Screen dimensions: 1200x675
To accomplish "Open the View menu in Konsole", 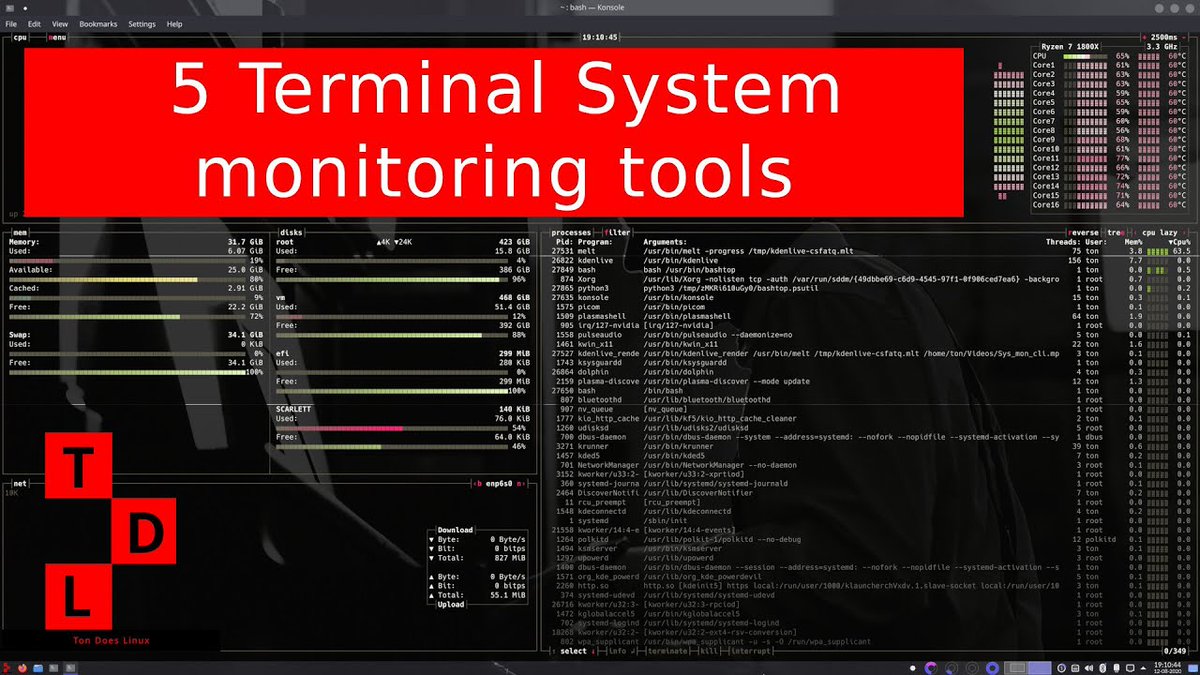I will (60, 23).
